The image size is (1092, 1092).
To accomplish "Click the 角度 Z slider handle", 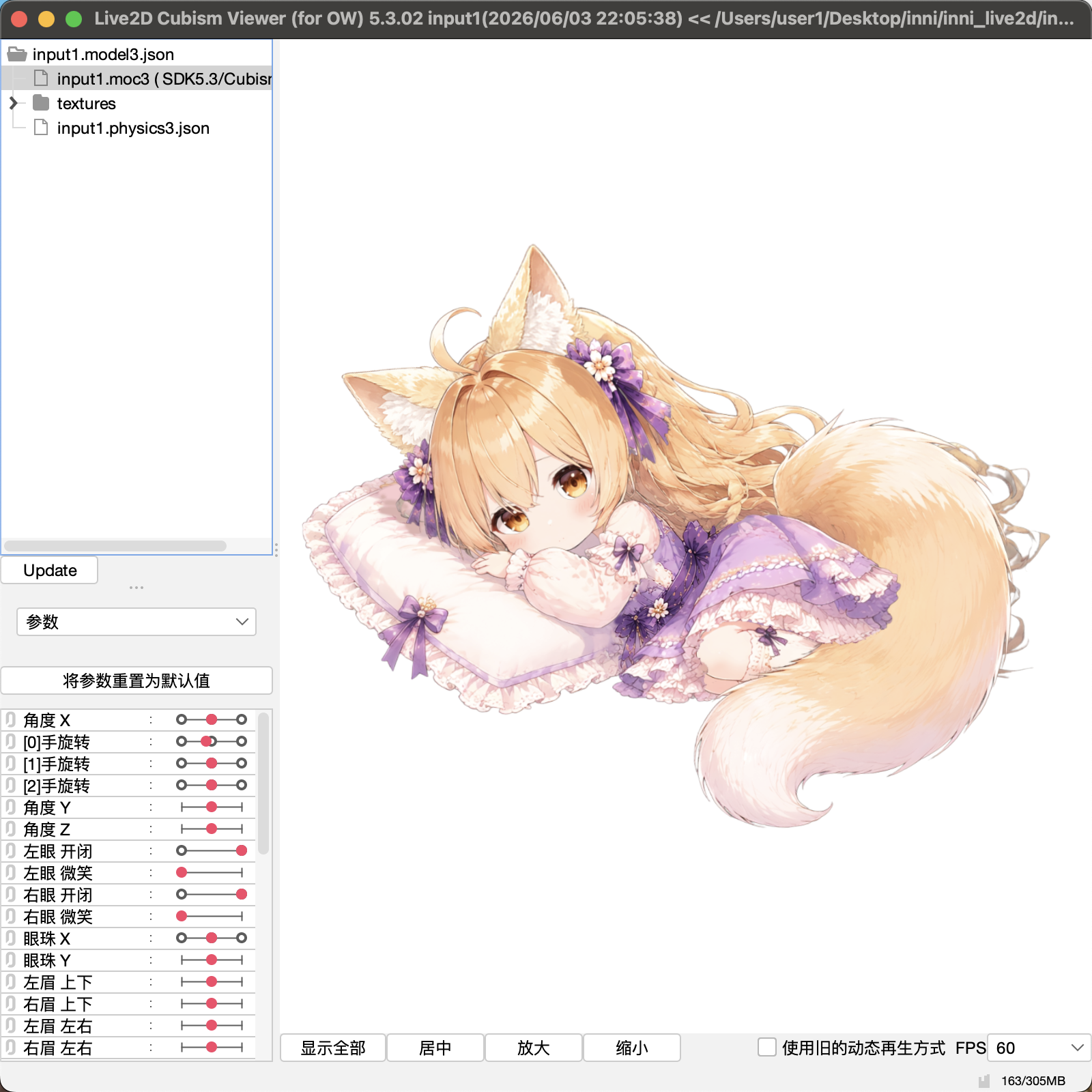I will coord(212,829).
